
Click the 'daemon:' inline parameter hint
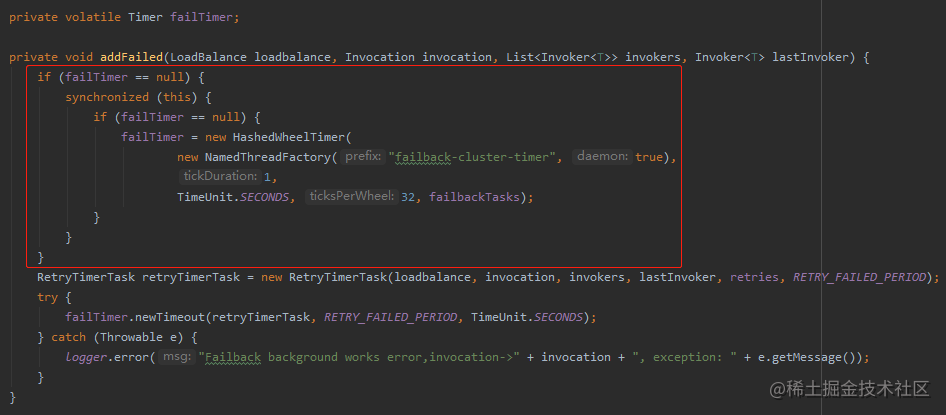coord(603,157)
